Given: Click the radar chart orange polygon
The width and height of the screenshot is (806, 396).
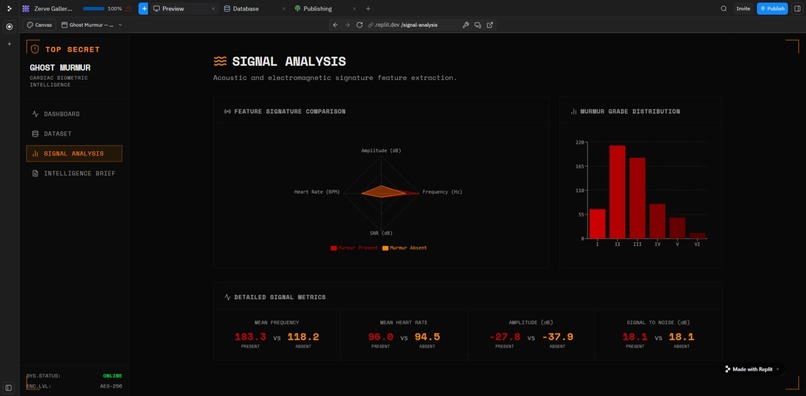Looking at the screenshot, I should [x=383, y=192].
